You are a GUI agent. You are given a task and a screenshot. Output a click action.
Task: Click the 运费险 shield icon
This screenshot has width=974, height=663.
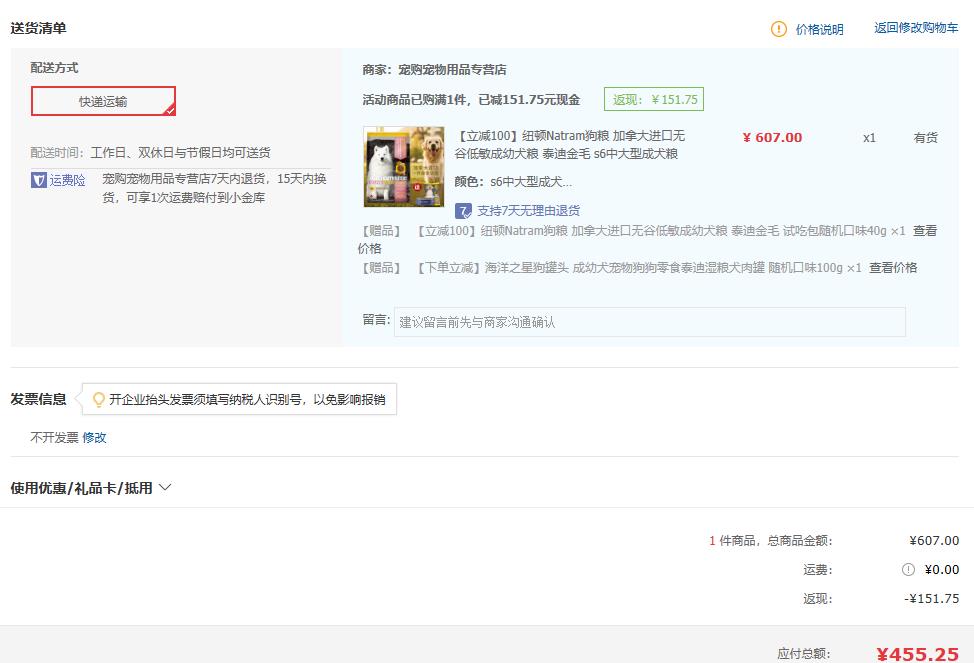(39, 180)
